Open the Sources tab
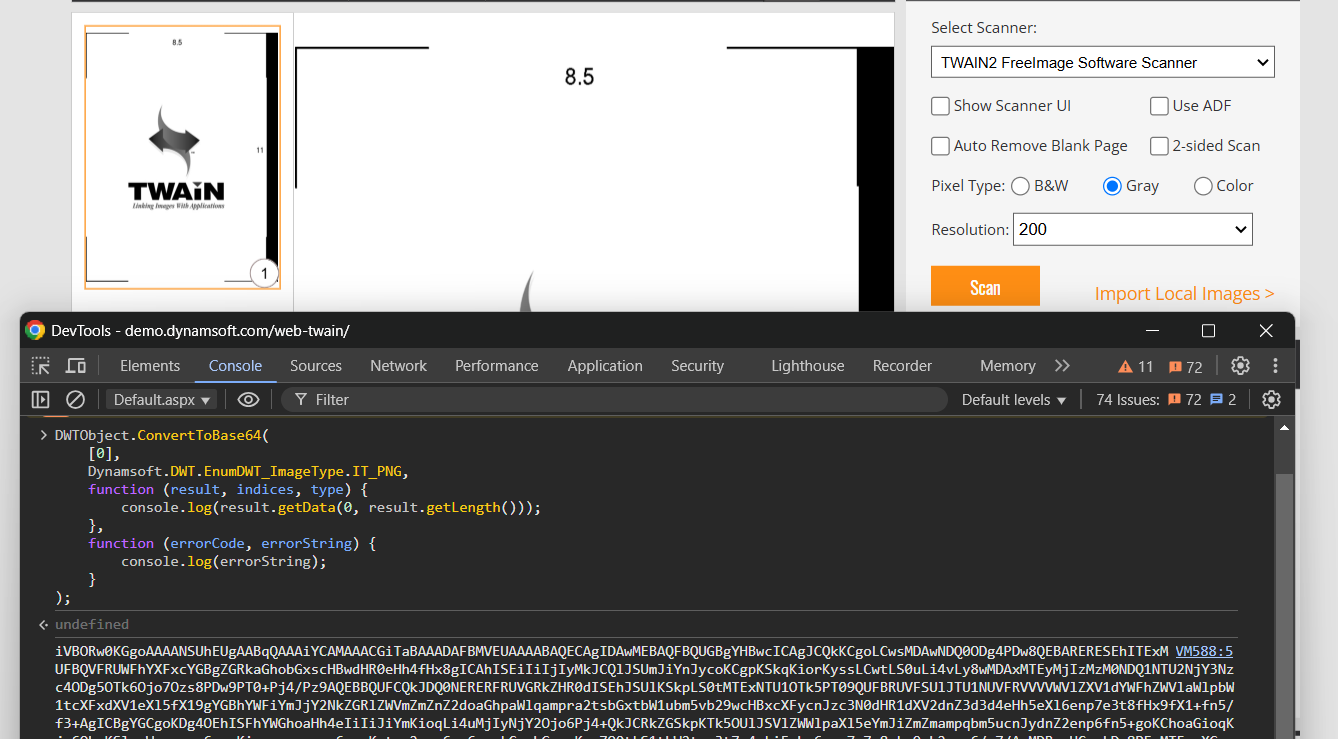Image resolution: width=1338 pixels, height=739 pixels. 316,366
